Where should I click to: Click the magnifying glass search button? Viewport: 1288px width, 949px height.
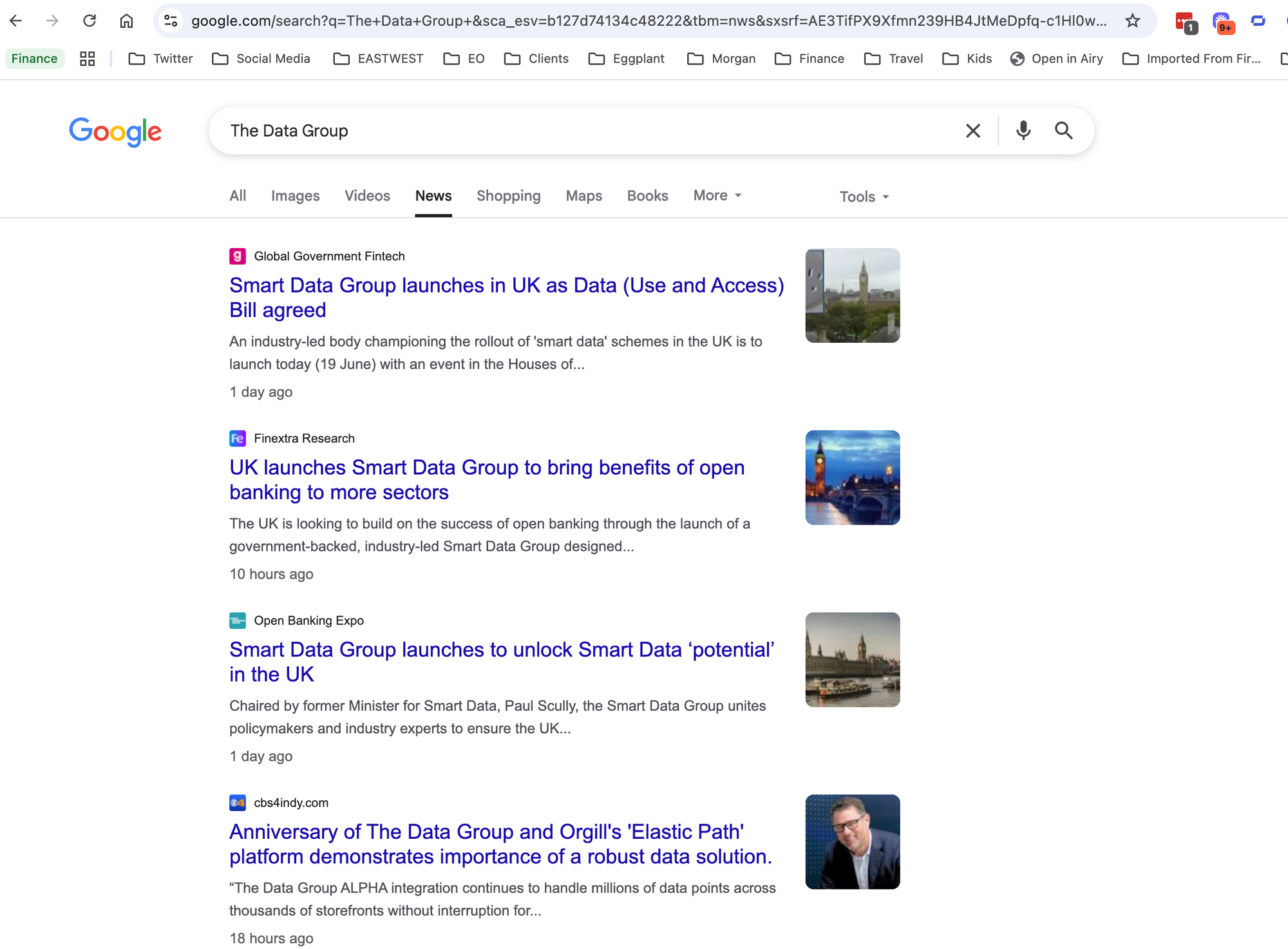tap(1063, 131)
